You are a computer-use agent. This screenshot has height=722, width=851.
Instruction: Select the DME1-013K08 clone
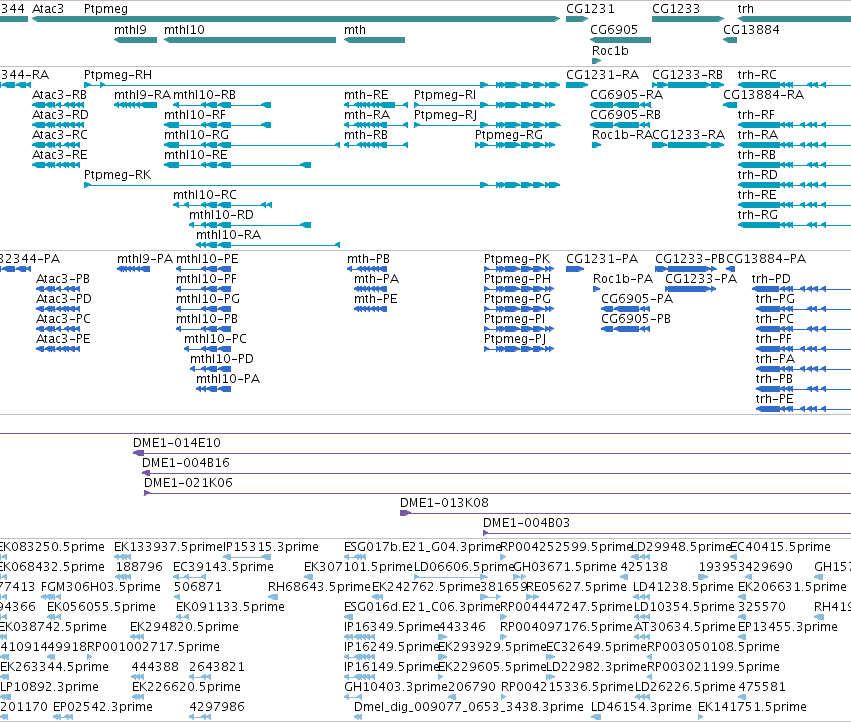(625, 513)
